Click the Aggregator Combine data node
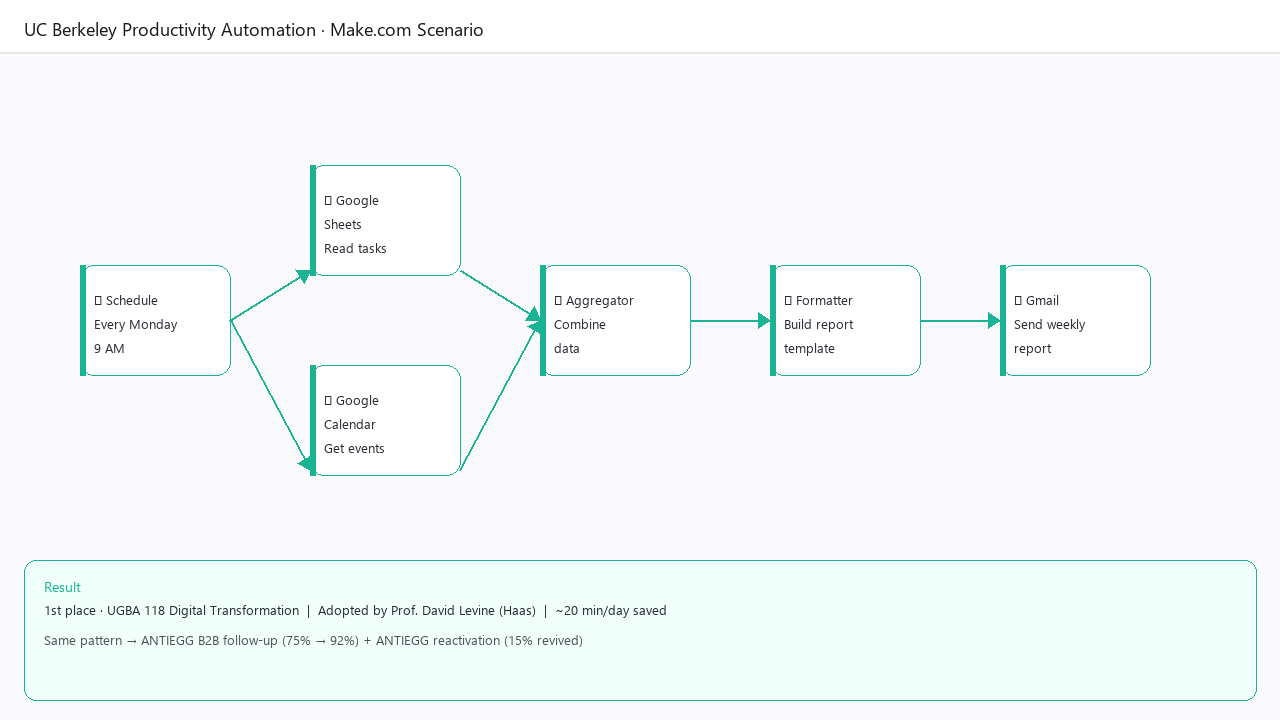1280x720 pixels. click(x=616, y=320)
